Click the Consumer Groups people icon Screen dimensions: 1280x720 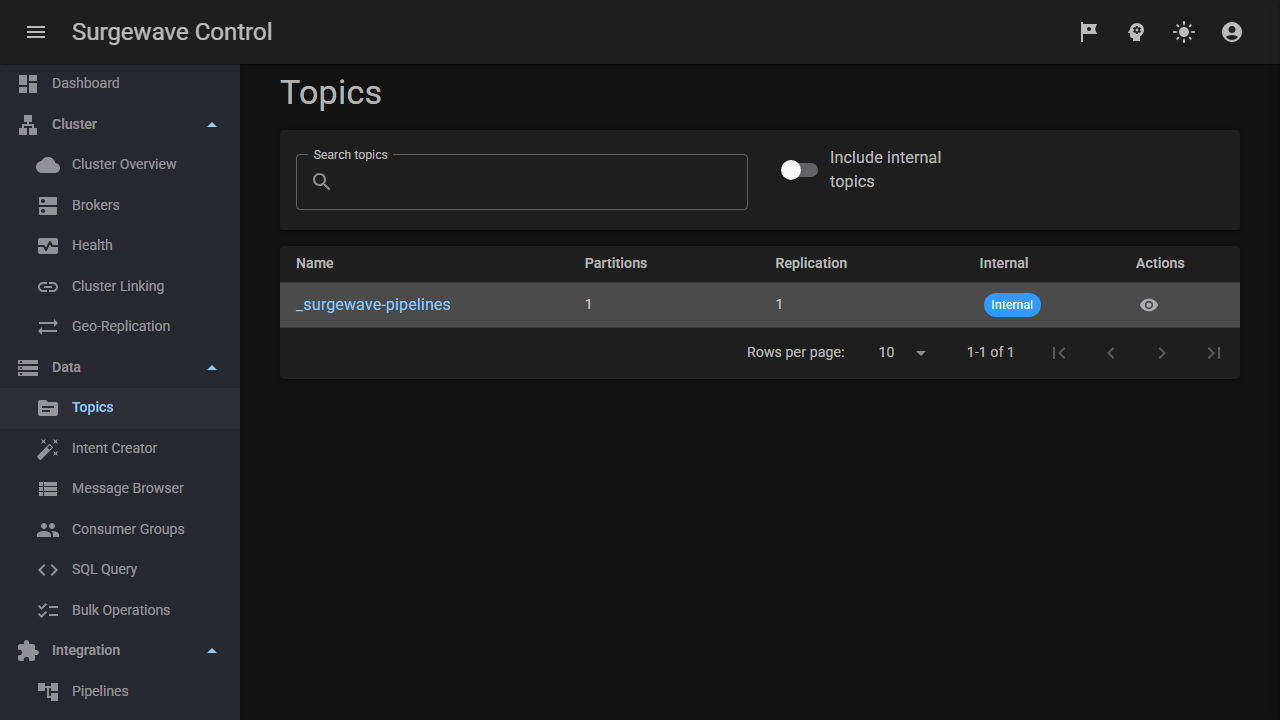[48, 530]
